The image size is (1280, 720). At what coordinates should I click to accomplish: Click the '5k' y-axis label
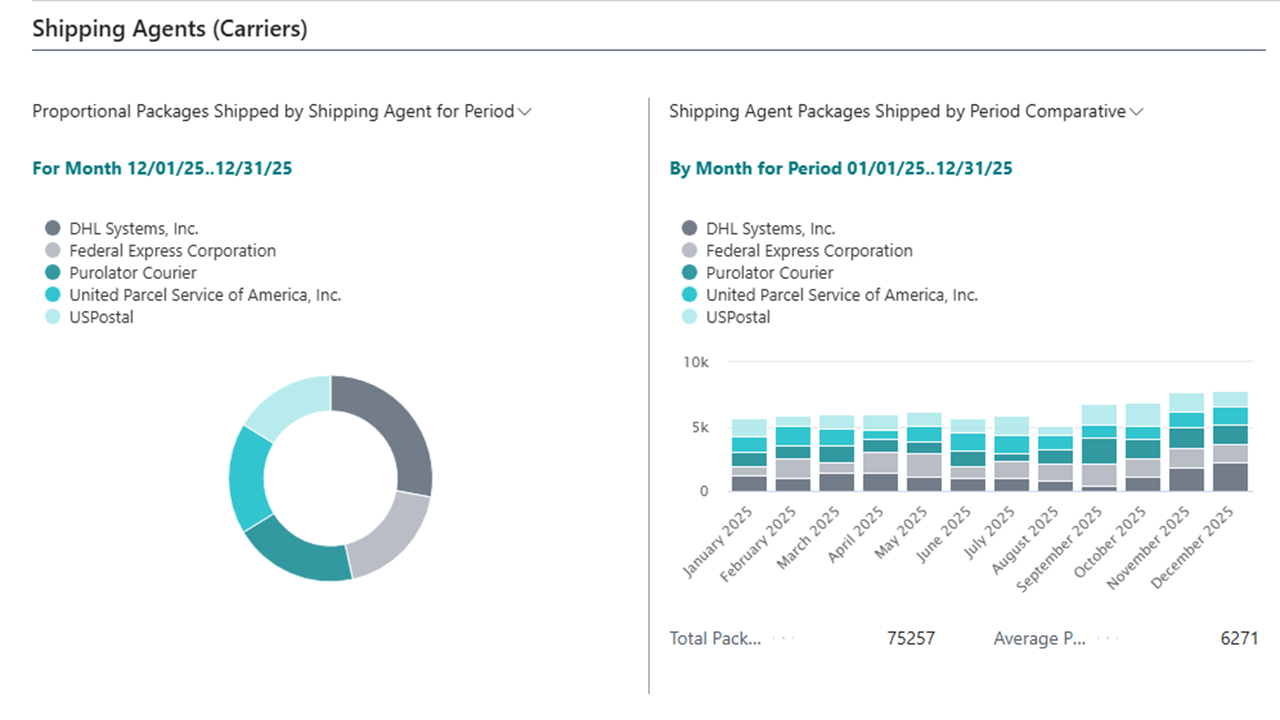coord(700,427)
